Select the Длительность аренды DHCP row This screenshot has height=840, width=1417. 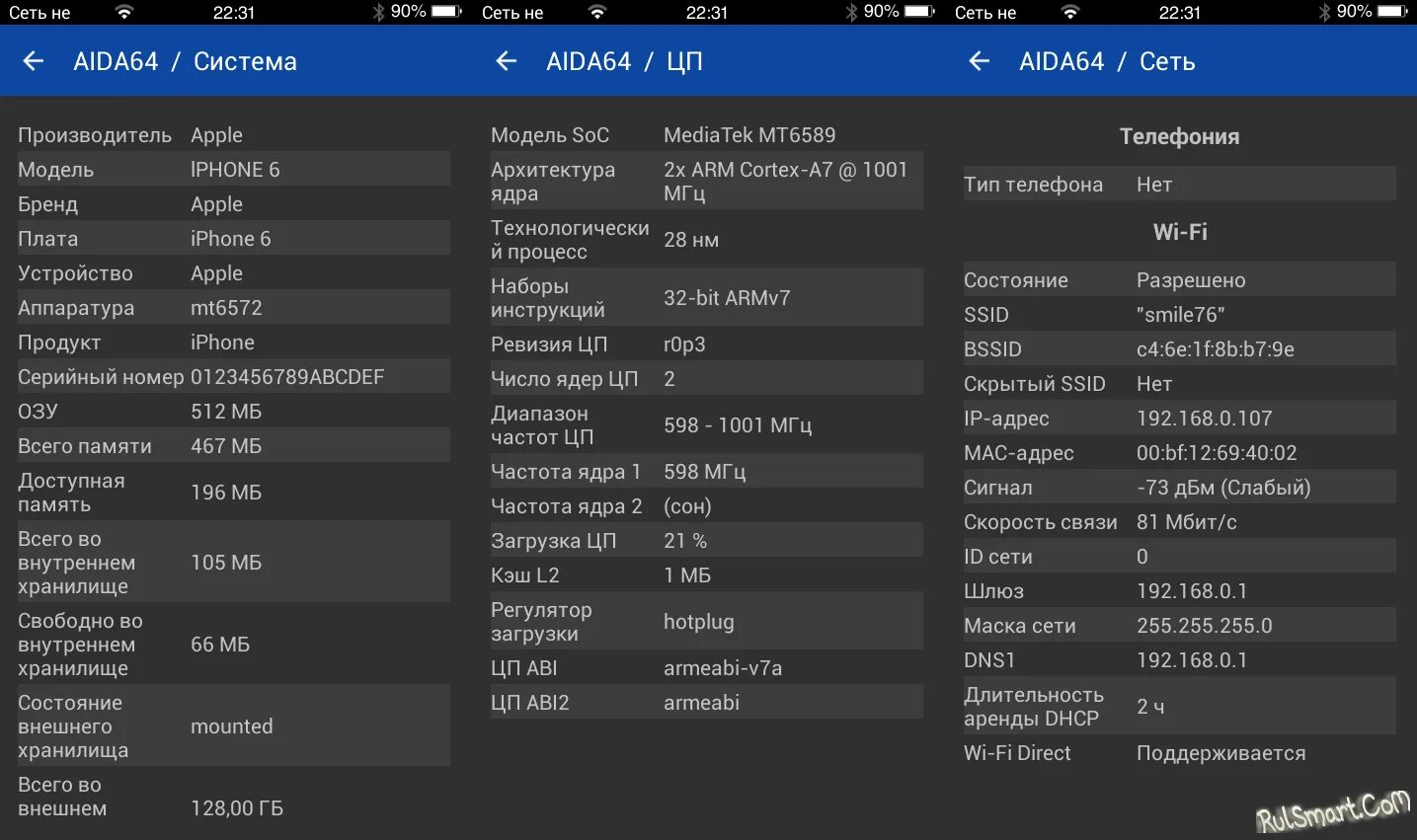tap(1180, 706)
